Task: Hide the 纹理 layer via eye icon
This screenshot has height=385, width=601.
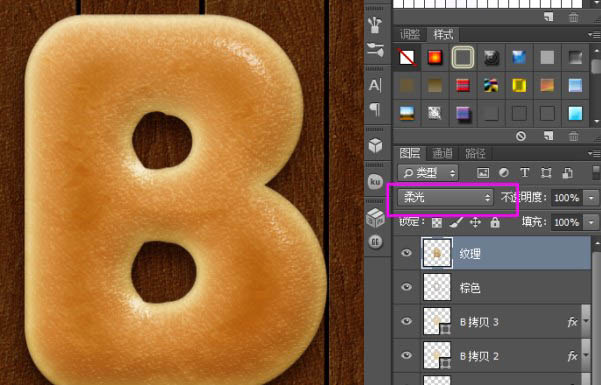Action: 406,253
